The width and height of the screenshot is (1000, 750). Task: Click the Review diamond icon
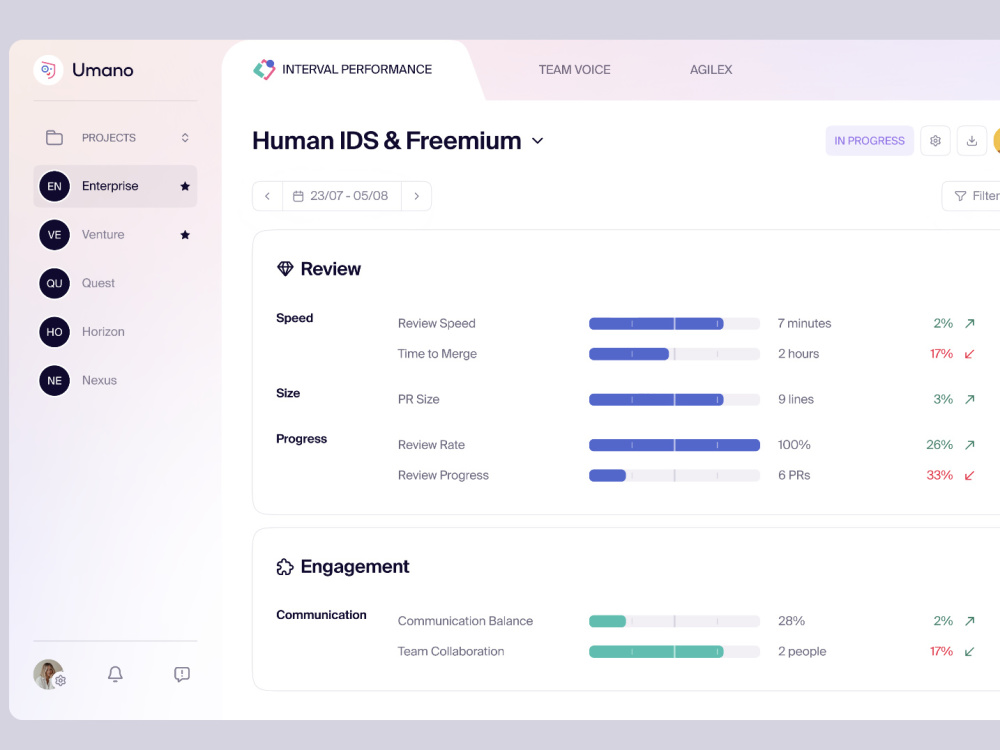pos(285,269)
